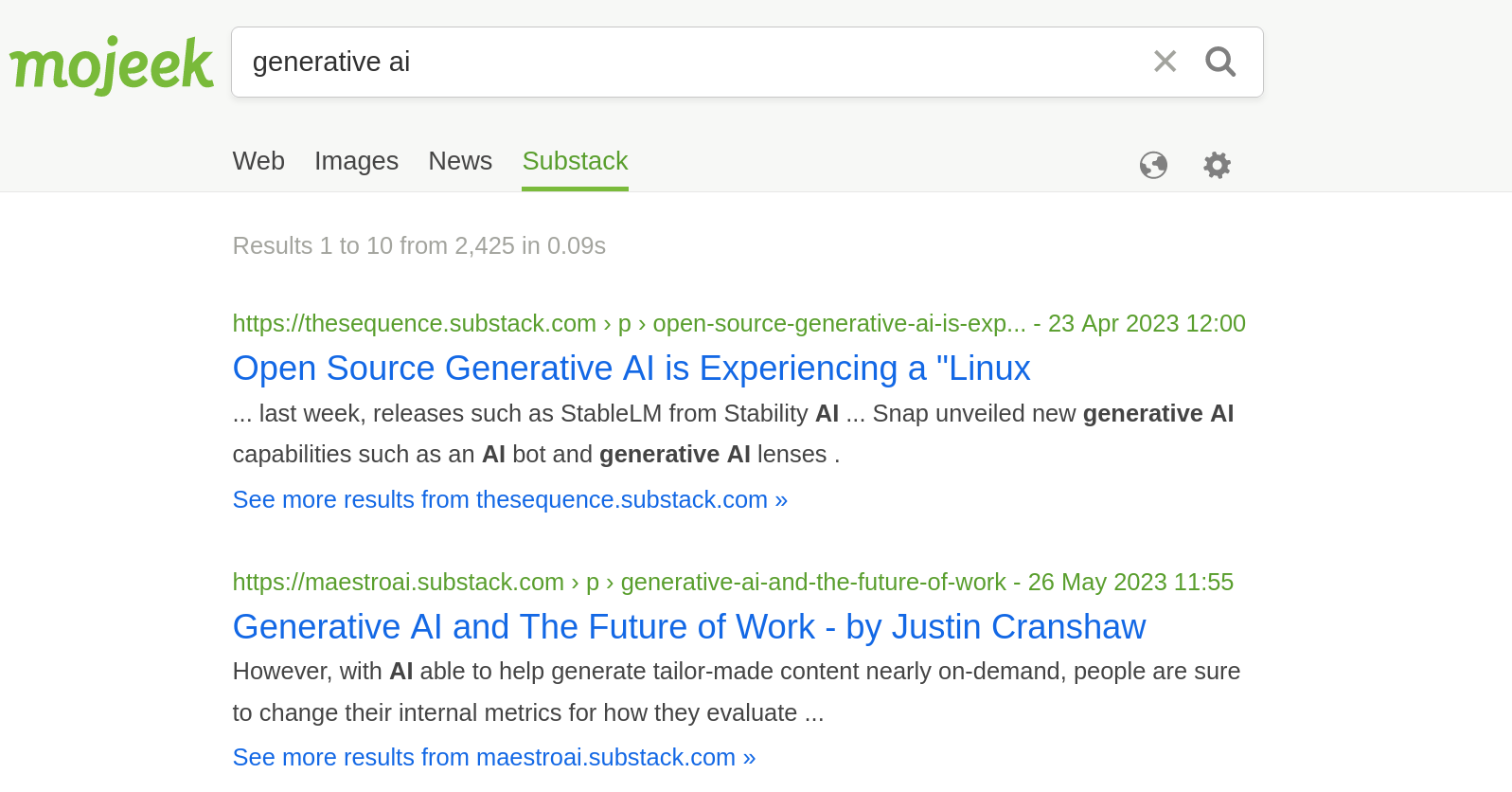This screenshot has height=792, width=1512.
Task: Open region/language globe icon
Action: pyautogui.click(x=1153, y=165)
